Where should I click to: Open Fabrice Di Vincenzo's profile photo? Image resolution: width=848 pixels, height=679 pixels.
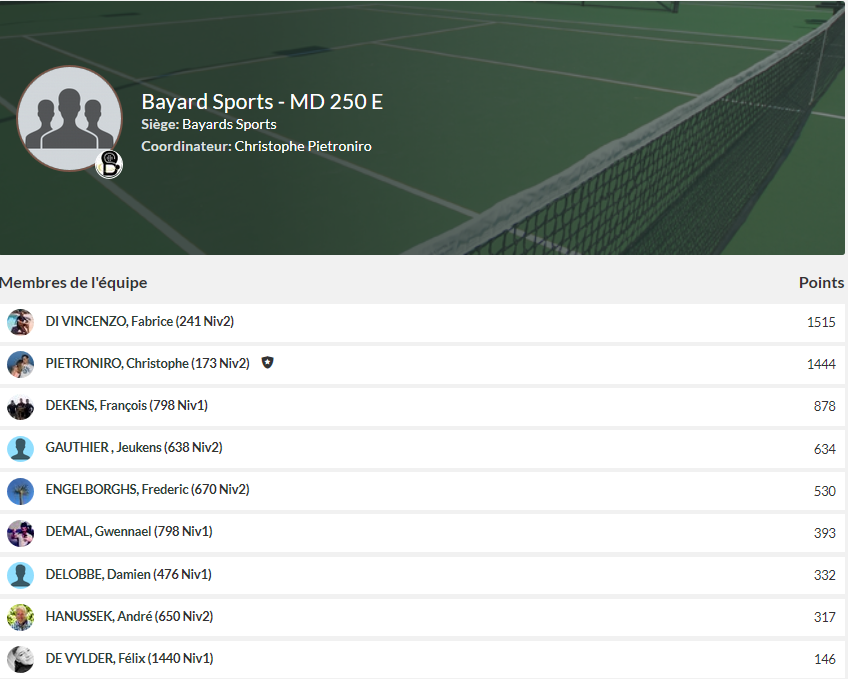click(x=21, y=322)
